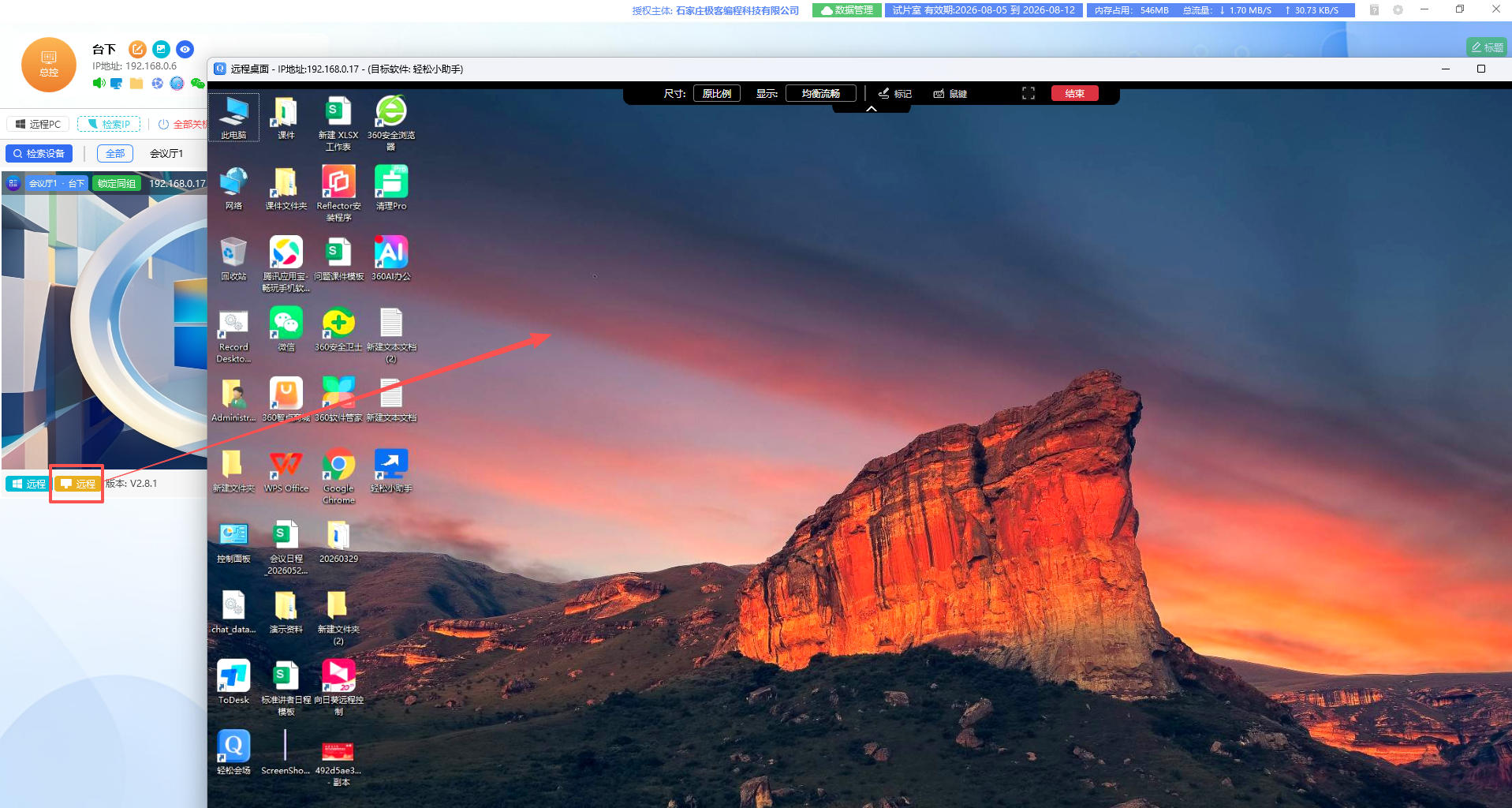Click the blue monitor icon under the IP address
This screenshot has width=1512, height=808.
click(x=117, y=83)
